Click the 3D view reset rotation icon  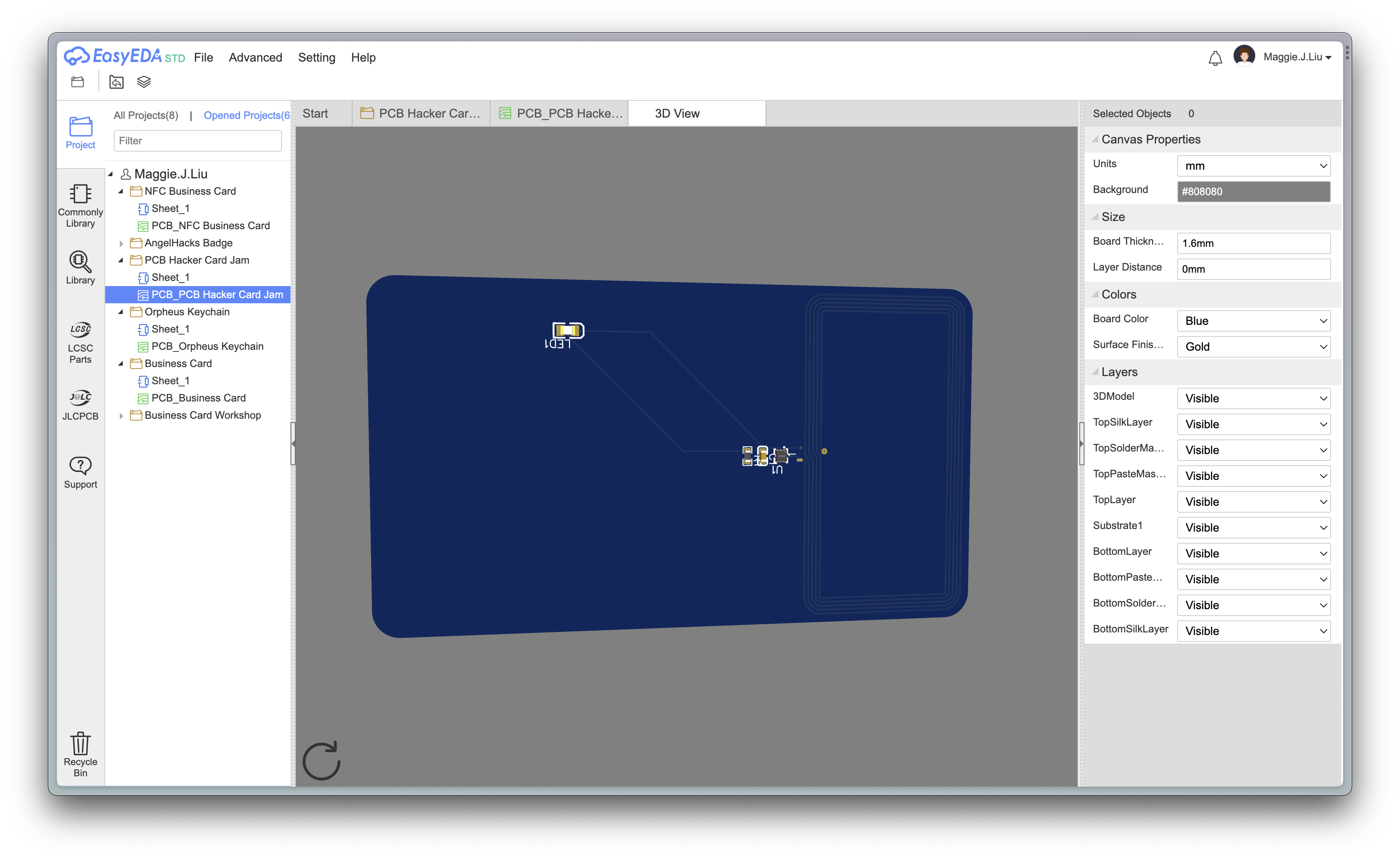tap(322, 760)
